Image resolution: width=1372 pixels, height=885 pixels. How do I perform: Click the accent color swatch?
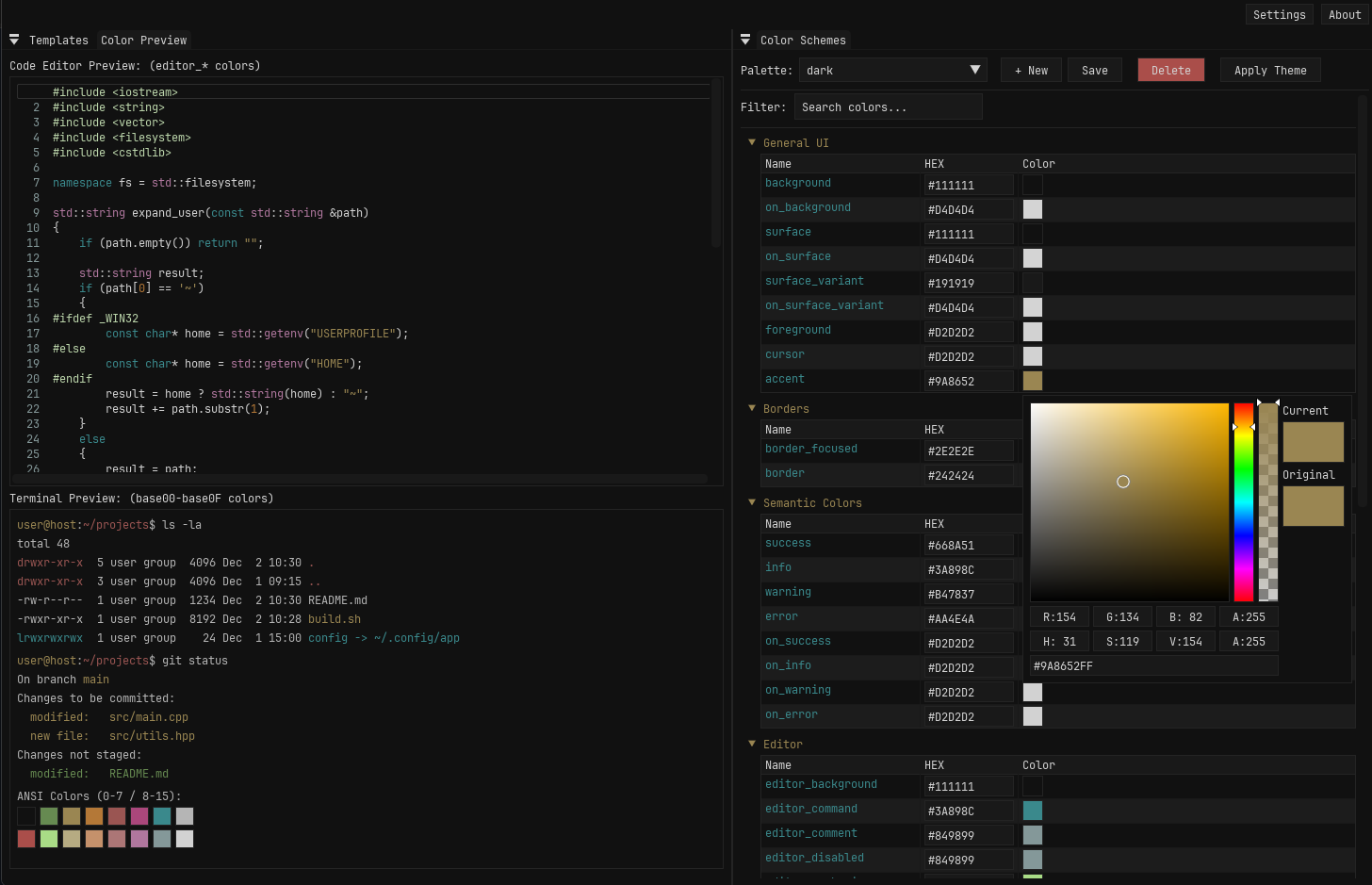[1033, 381]
